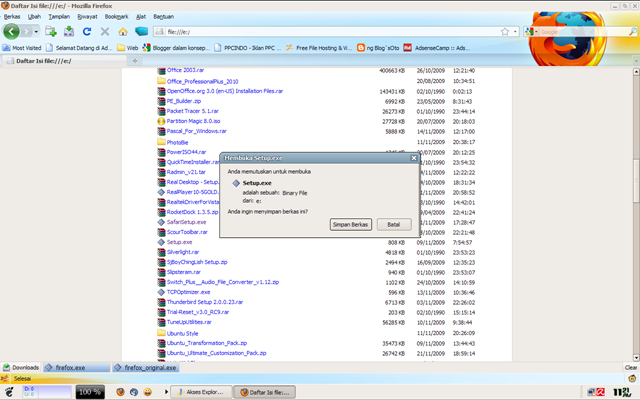Click the status bar smiley icon

point(632,378)
